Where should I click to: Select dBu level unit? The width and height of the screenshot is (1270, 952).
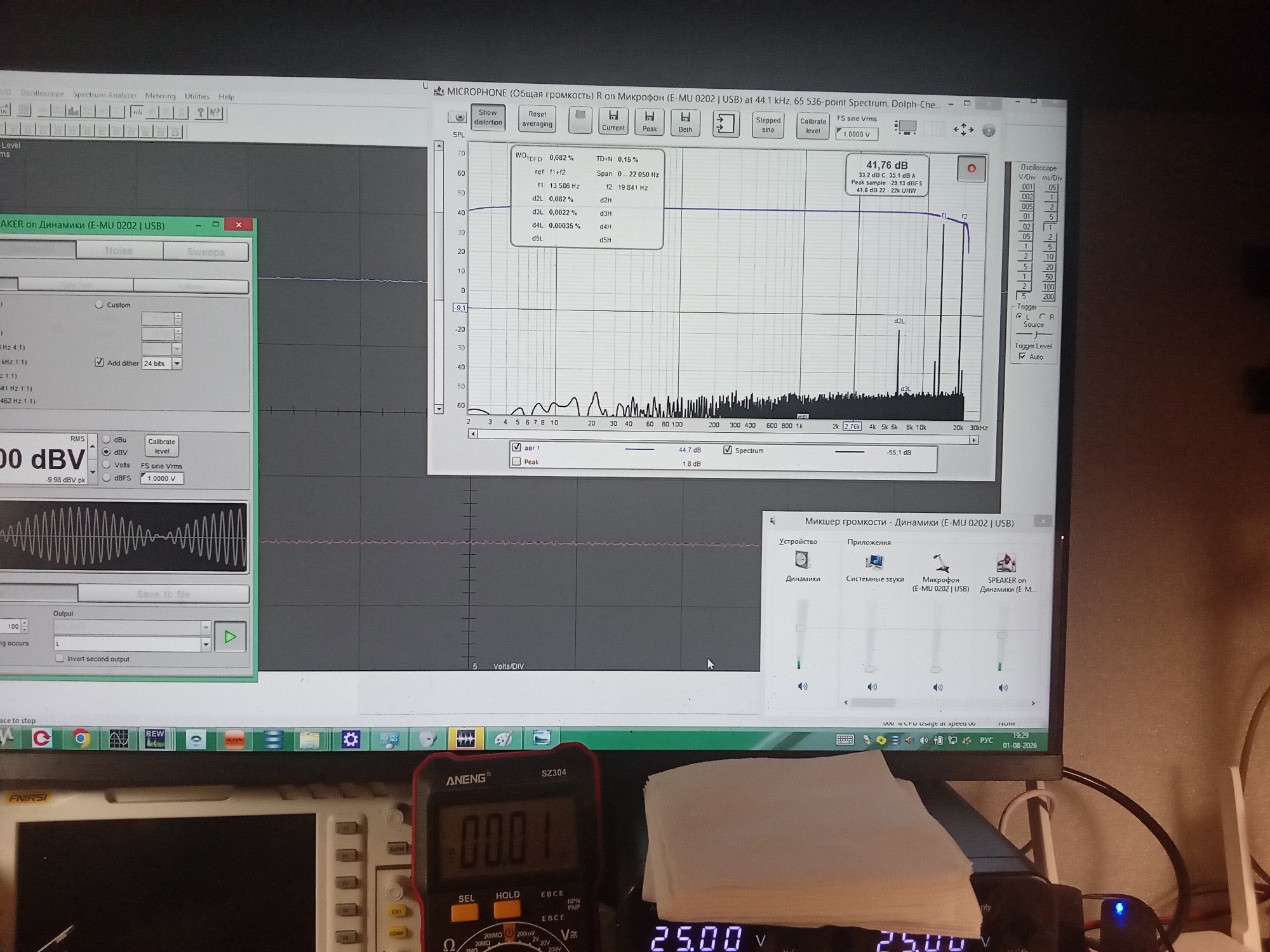(107, 439)
